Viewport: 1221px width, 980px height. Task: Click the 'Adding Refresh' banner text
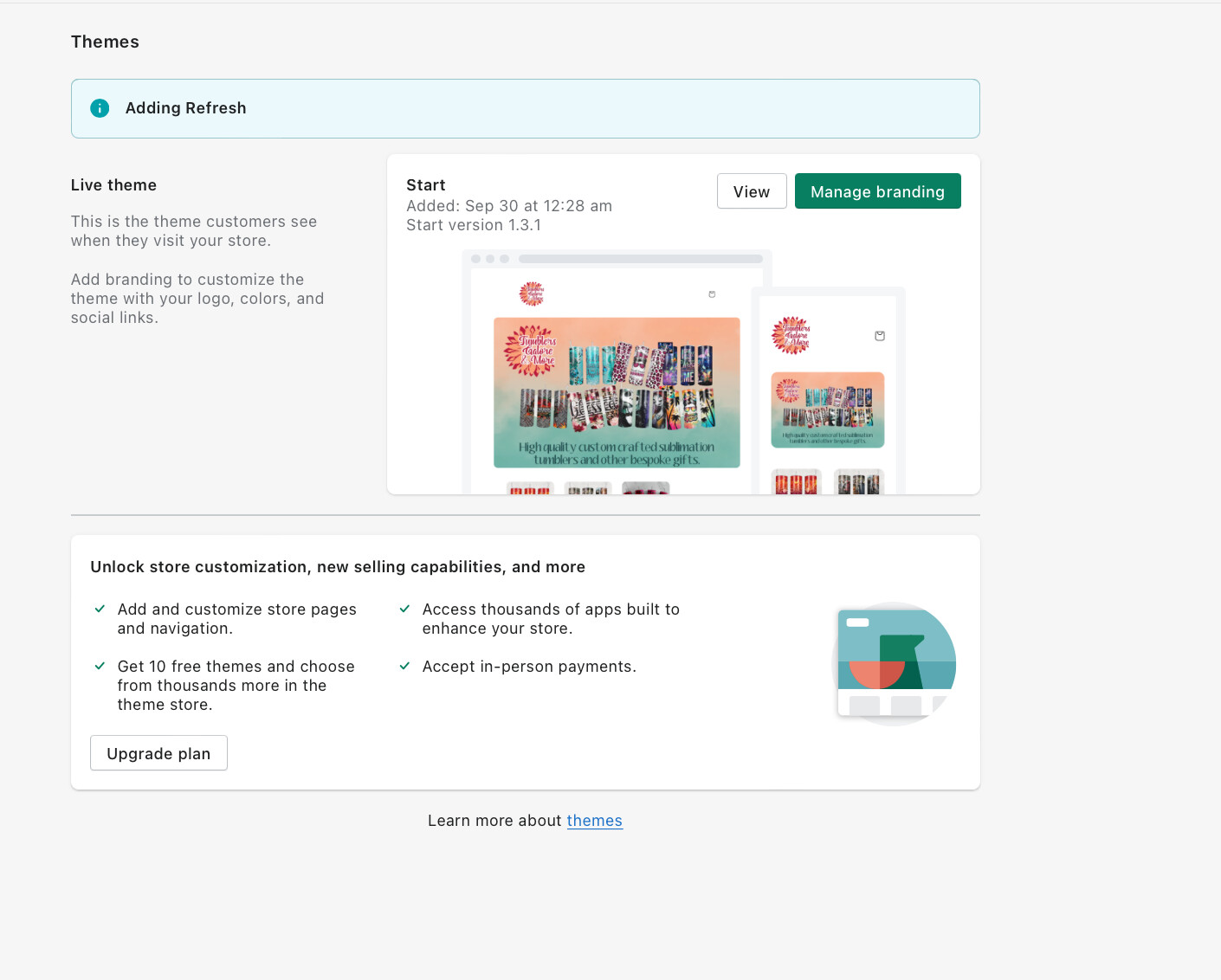coord(185,108)
